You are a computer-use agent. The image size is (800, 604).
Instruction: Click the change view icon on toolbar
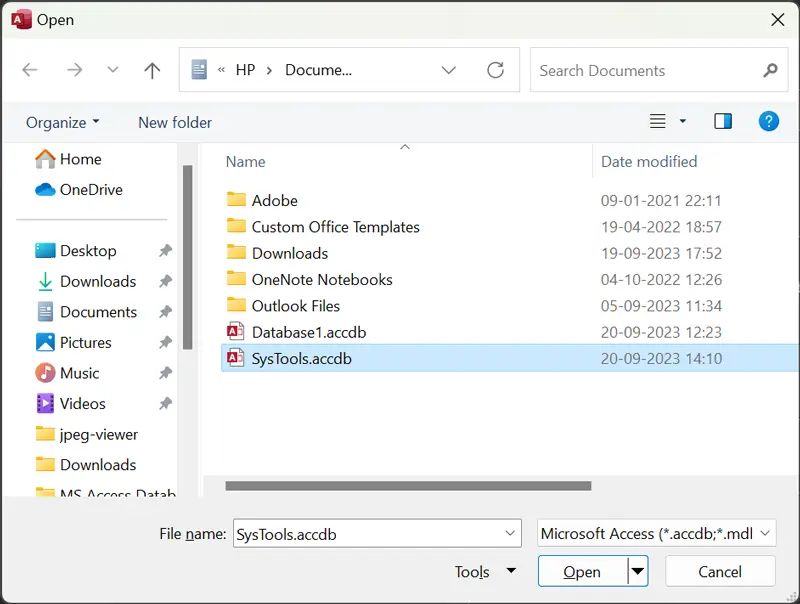[658, 121]
